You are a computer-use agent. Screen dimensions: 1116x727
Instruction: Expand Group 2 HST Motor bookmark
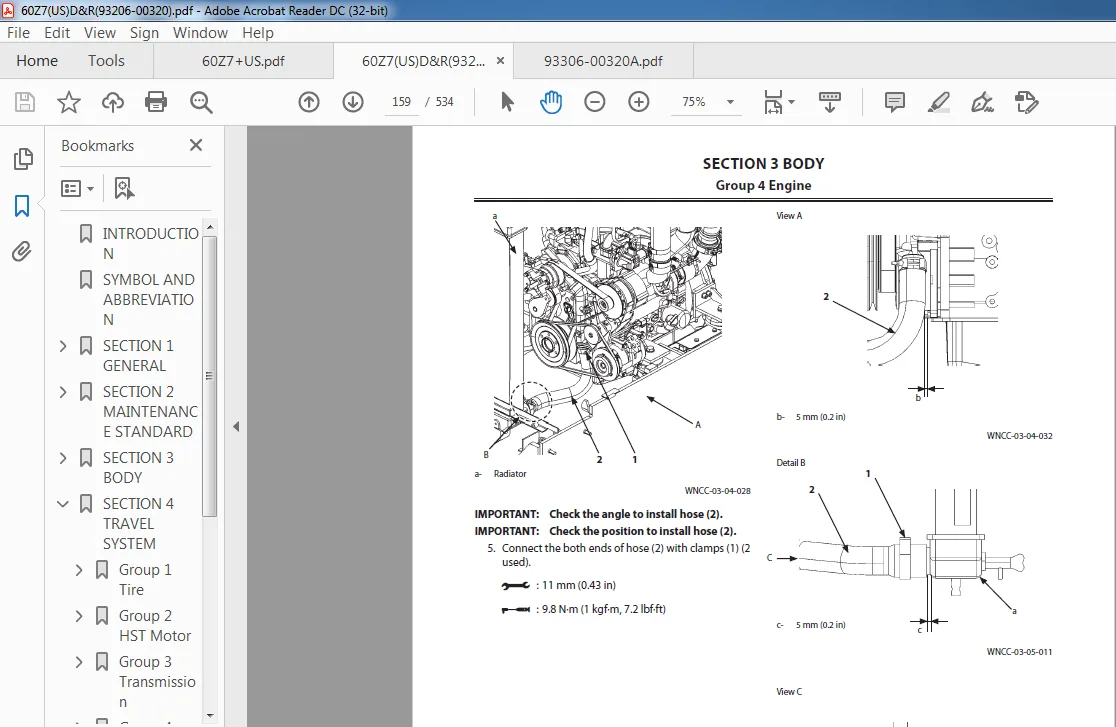click(x=79, y=616)
